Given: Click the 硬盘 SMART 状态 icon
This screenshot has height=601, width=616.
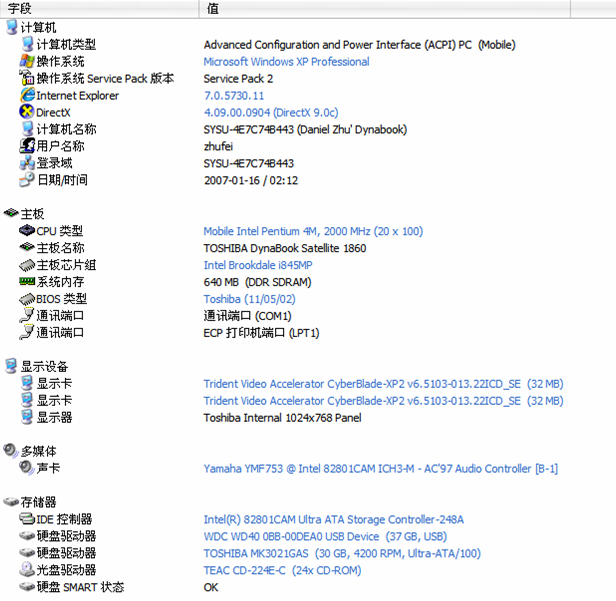Looking at the screenshot, I should click(x=27, y=587).
